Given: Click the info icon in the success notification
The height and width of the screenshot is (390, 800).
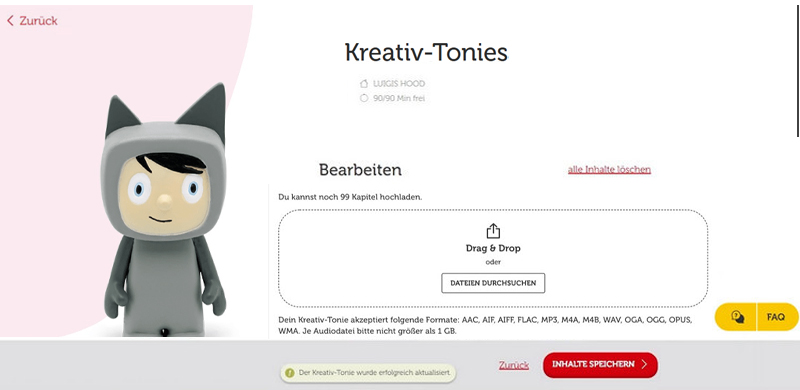Looking at the screenshot, I should (289, 373).
